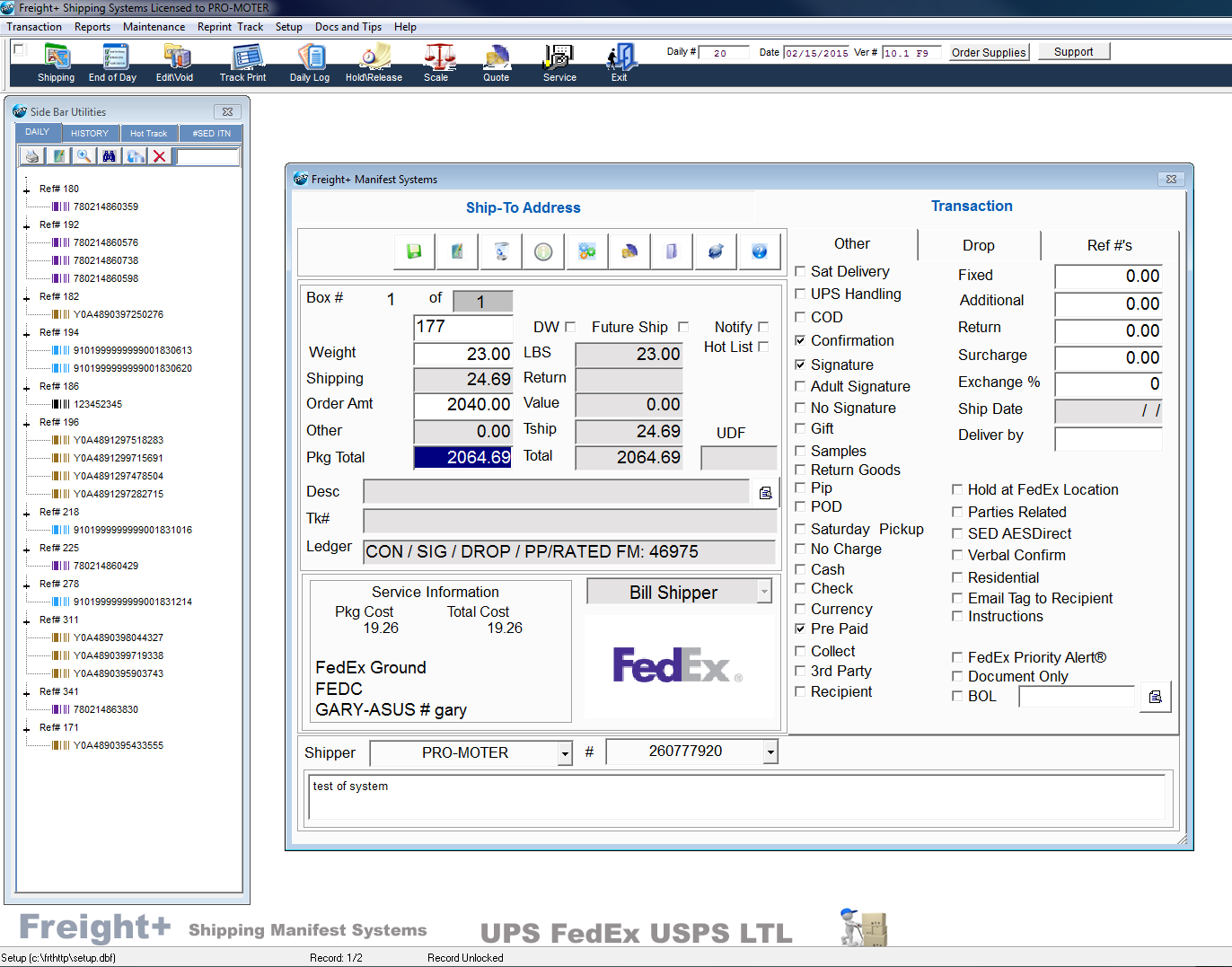This screenshot has width=1232, height=967.
Task: Tick the Future Ship checkbox
Action: point(683,327)
